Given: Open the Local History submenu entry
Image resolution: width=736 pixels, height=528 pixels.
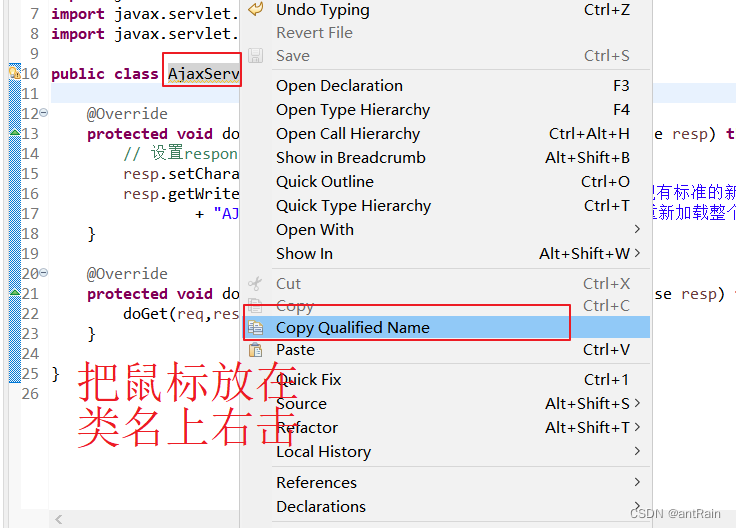Looking at the screenshot, I should [x=446, y=451].
